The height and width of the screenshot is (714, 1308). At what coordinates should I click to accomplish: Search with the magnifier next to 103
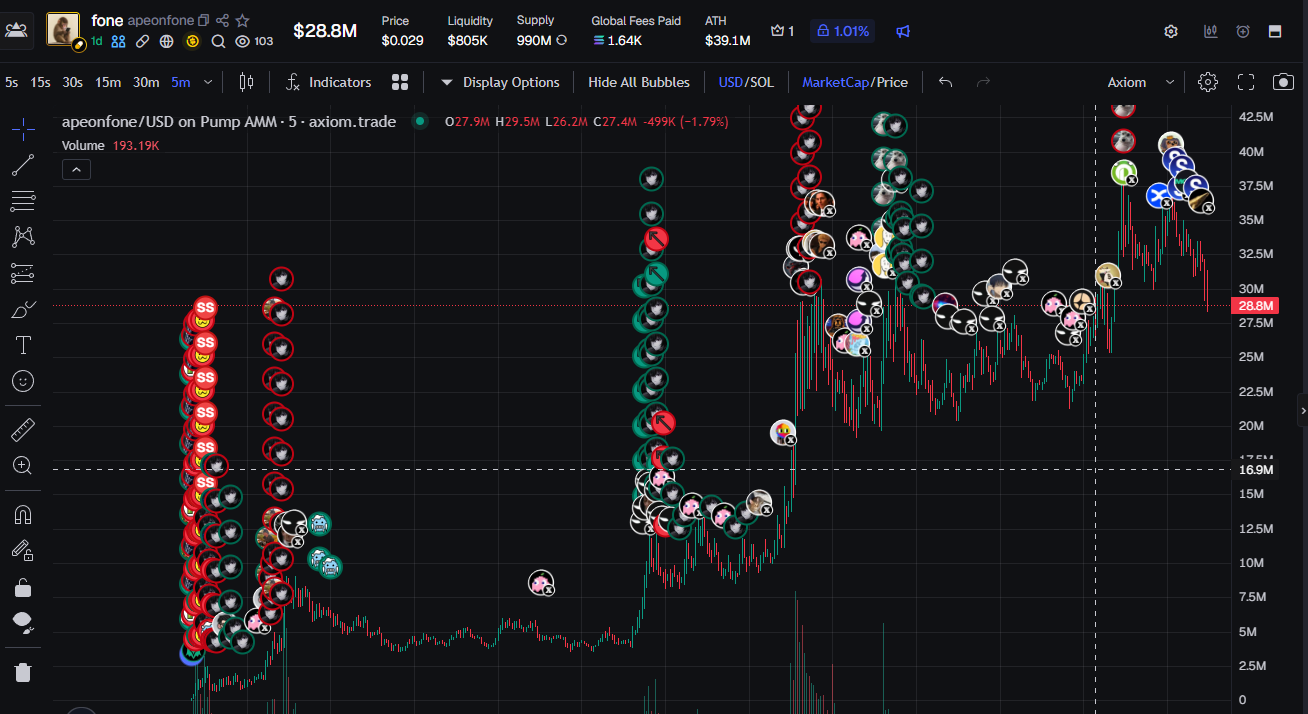pos(217,41)
